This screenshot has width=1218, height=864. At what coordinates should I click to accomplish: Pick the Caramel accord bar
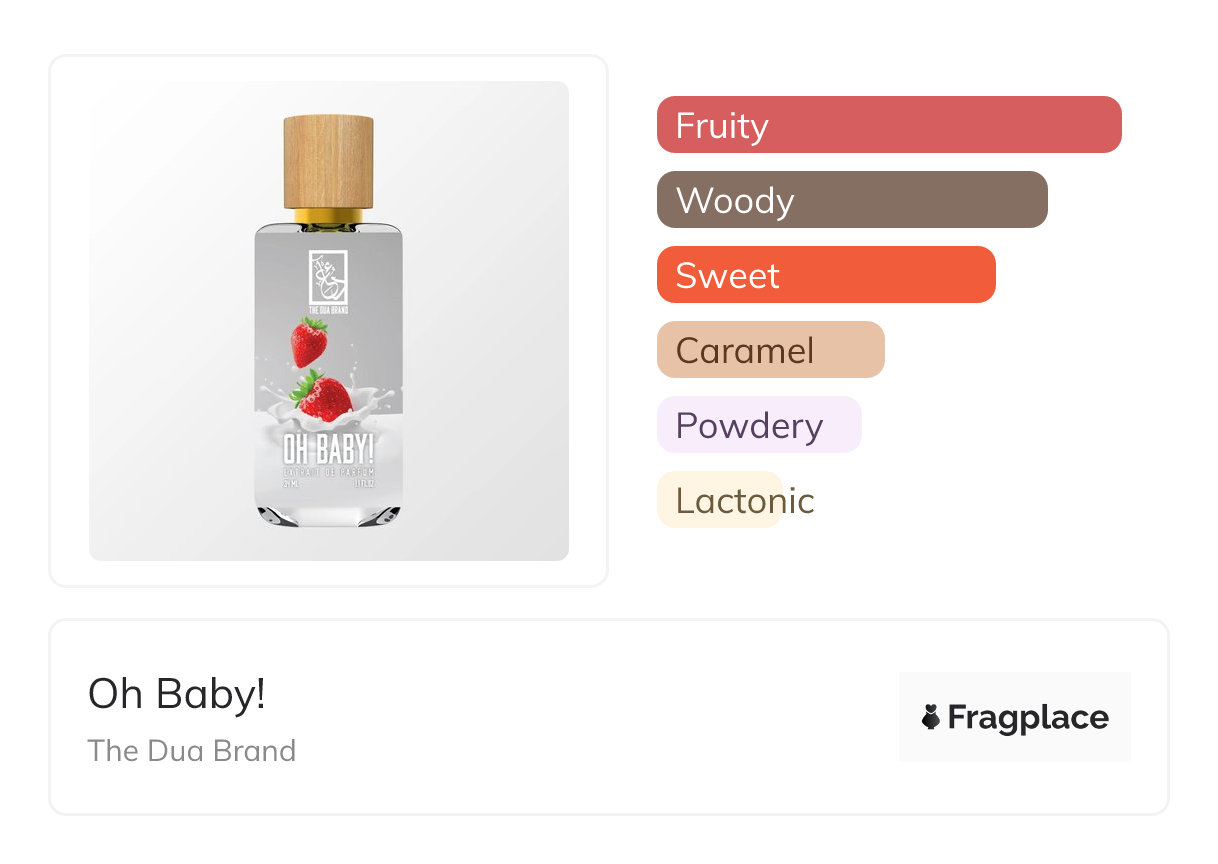pyautogui.click(x=770, y=350)
